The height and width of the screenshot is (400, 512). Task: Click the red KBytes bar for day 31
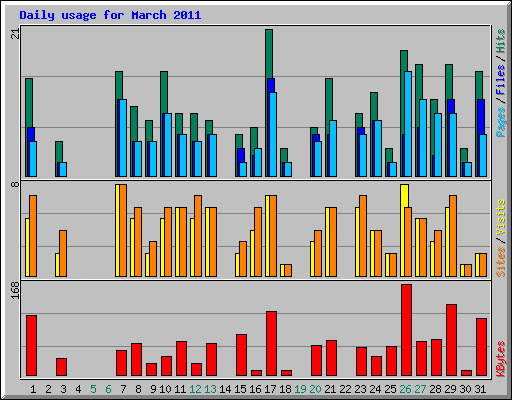click(481, 347)
